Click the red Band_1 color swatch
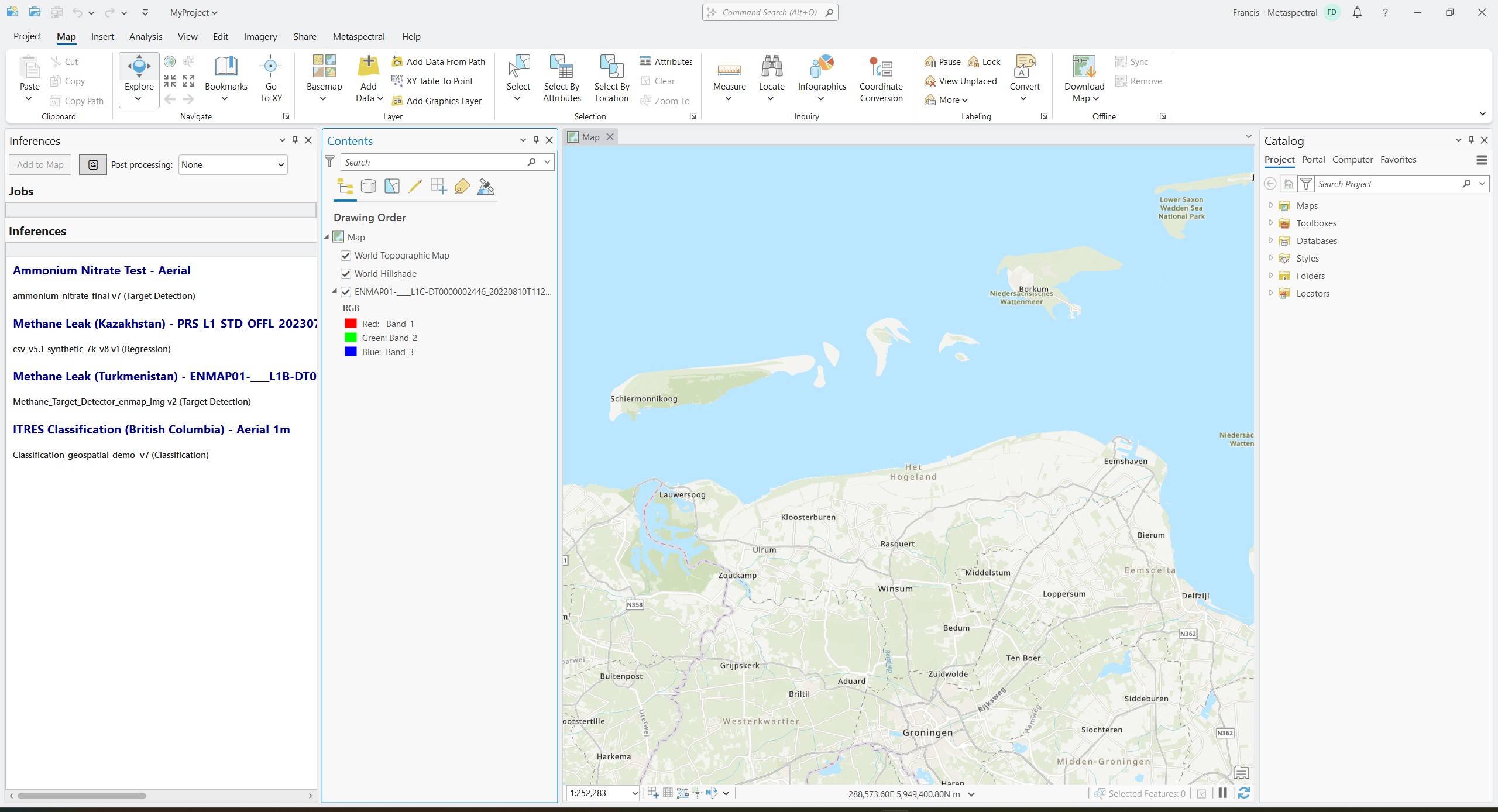Image resolution: width=1498 pixels, height=812 pixels. coord(351,324)
